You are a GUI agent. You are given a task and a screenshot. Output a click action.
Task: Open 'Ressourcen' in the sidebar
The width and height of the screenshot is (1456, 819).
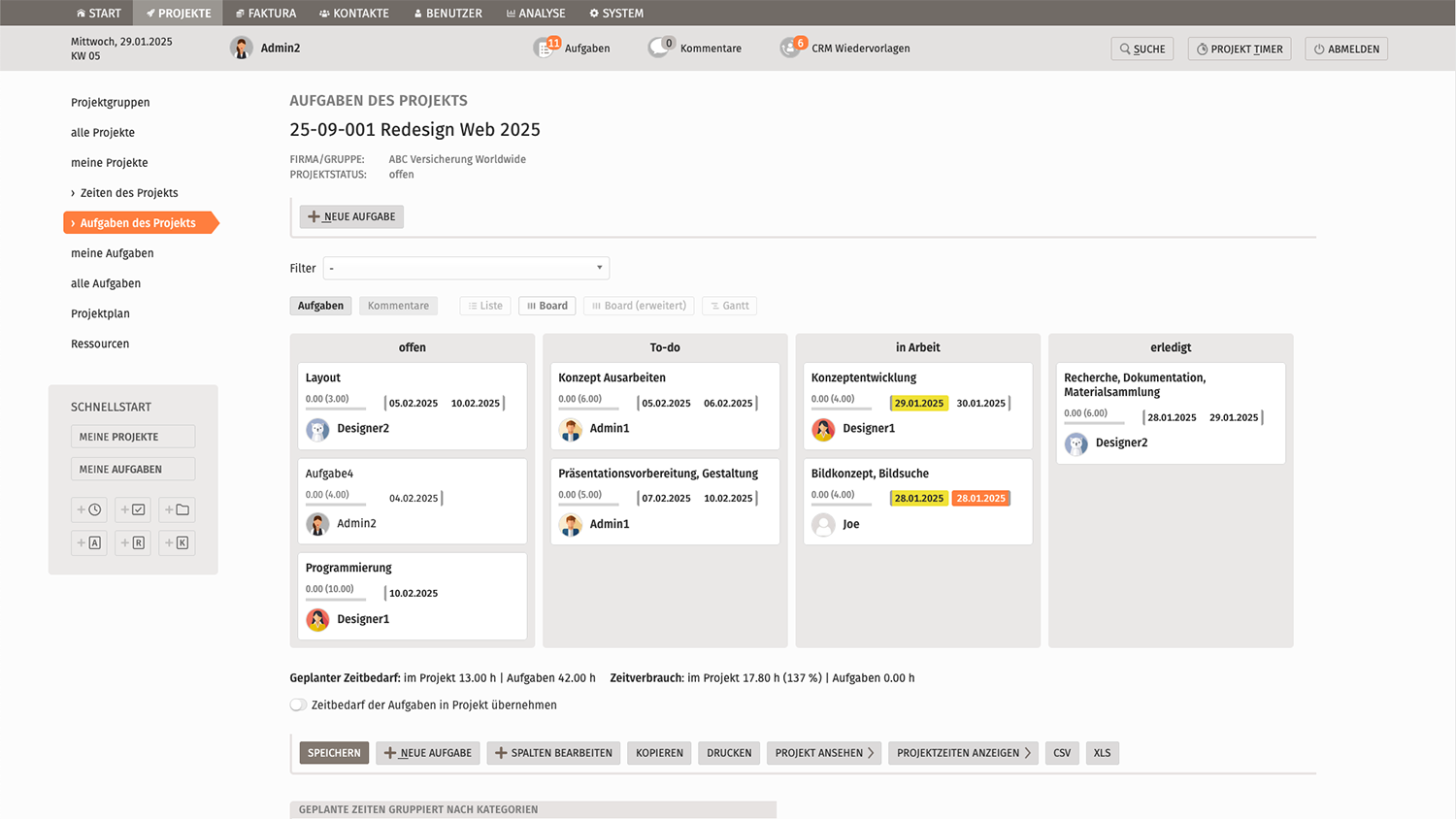100,344
